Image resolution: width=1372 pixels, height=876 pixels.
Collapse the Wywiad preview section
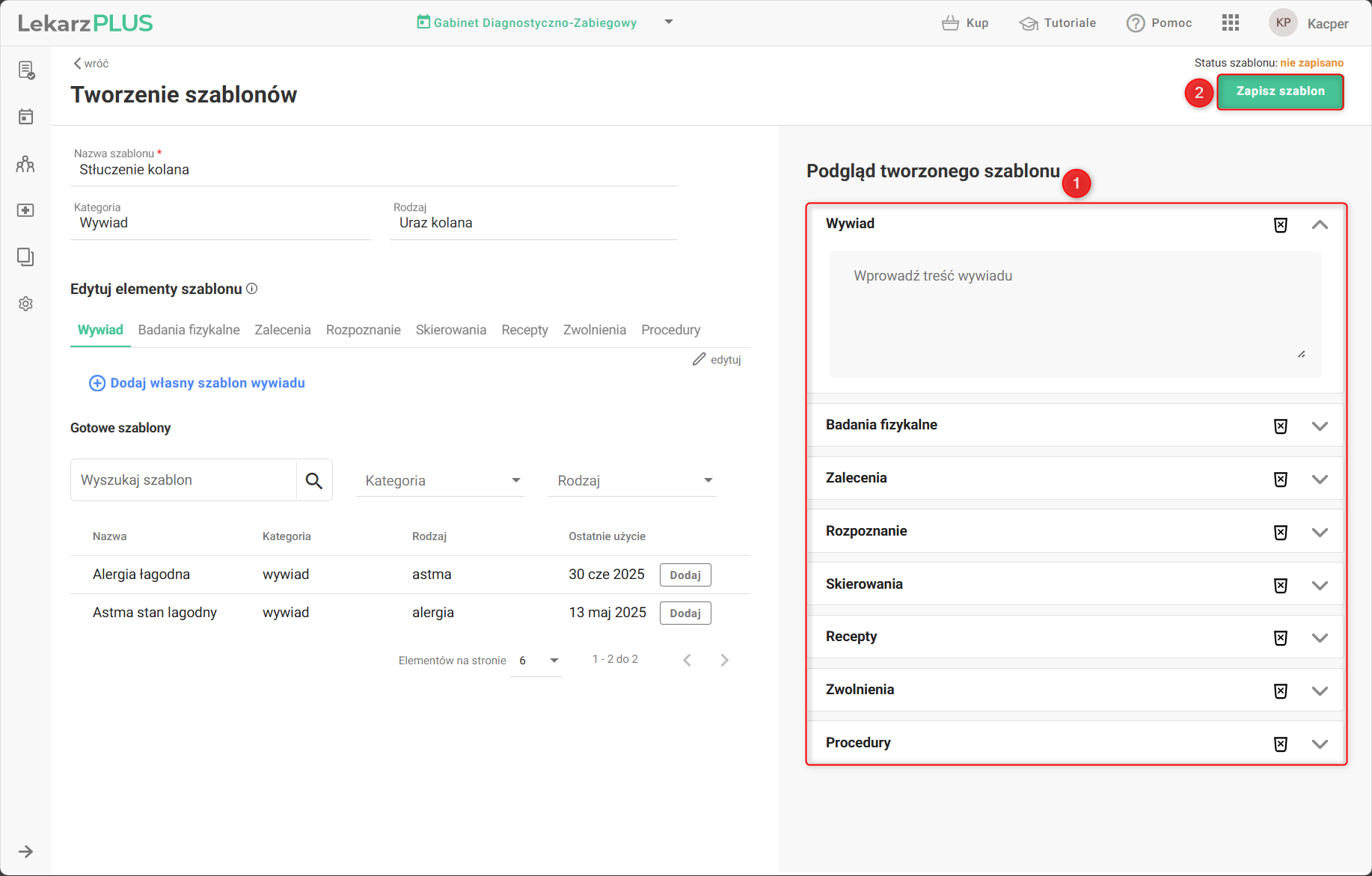(1320, 224)
